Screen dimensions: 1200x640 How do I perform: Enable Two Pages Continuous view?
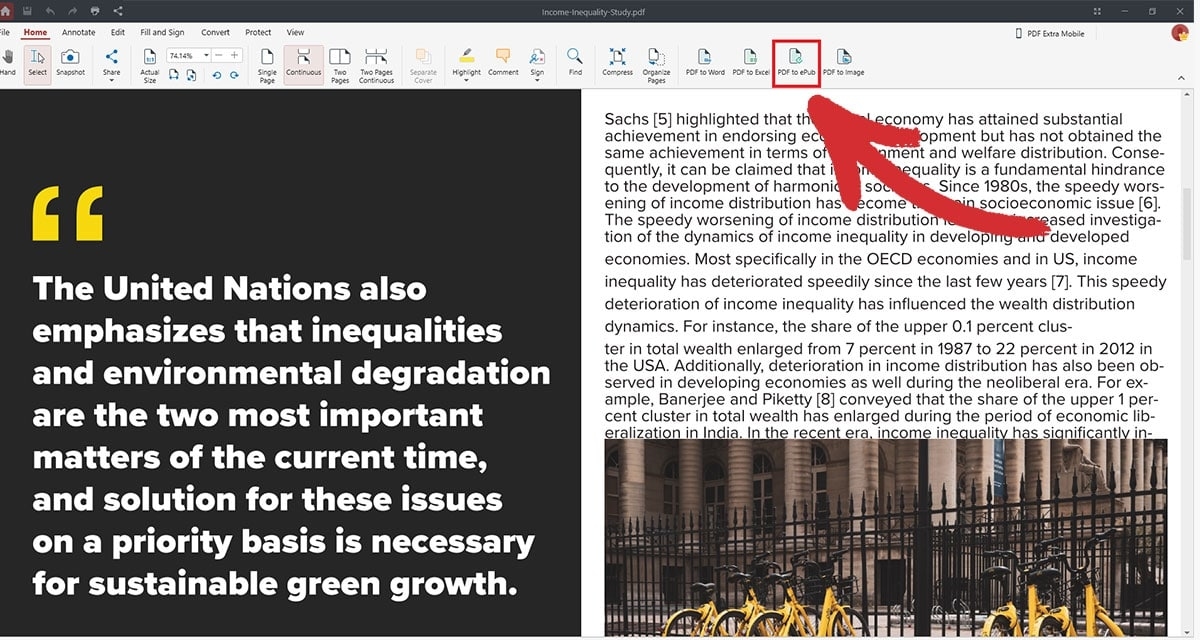(376, 64)
